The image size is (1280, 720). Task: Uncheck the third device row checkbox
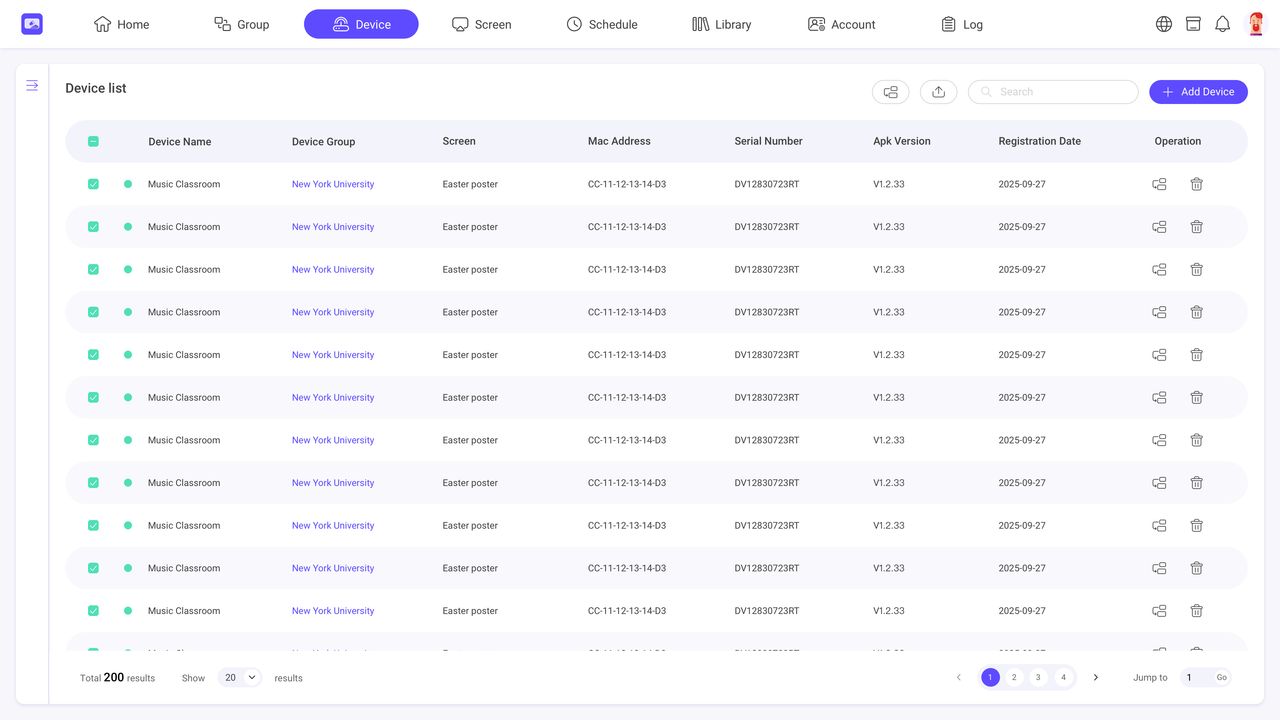(x=93, y=269)
